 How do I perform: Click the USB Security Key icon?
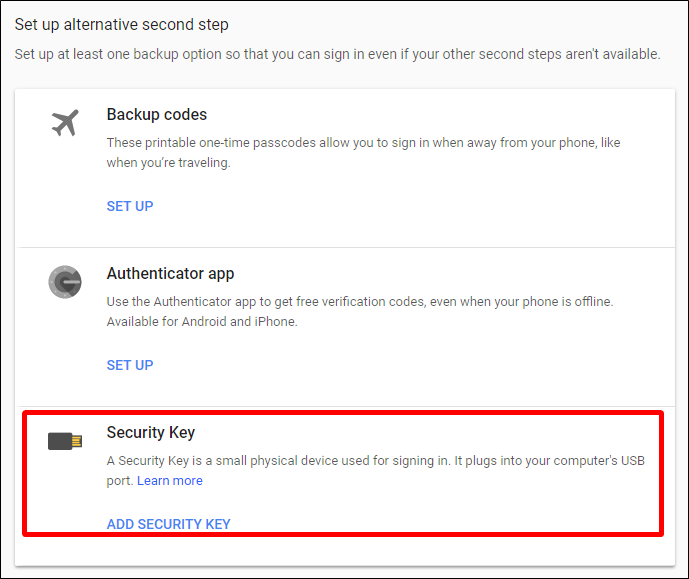pyautogui.click(x=65, y=441)
